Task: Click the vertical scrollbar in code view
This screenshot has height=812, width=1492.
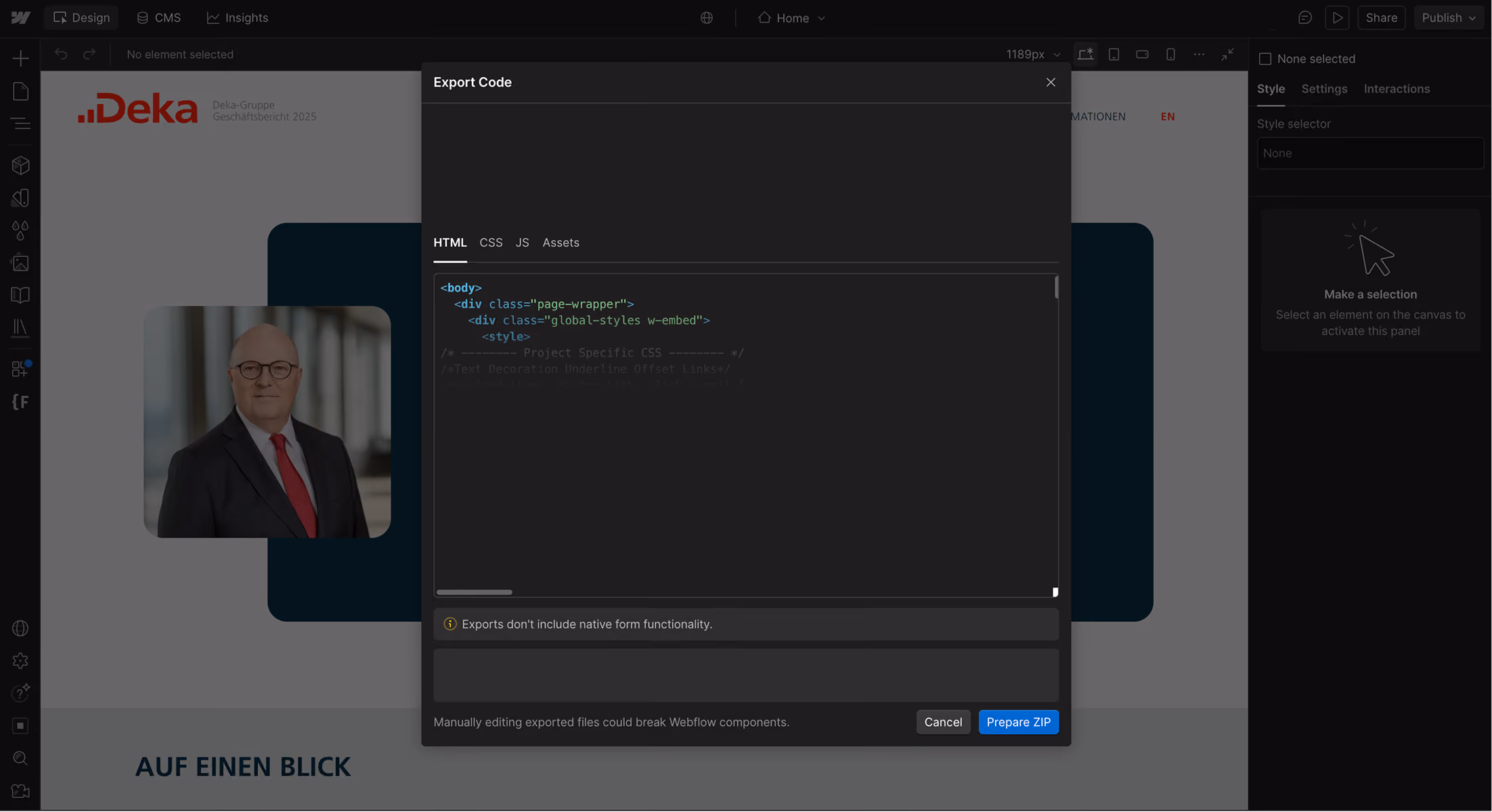Action: 1055,288
